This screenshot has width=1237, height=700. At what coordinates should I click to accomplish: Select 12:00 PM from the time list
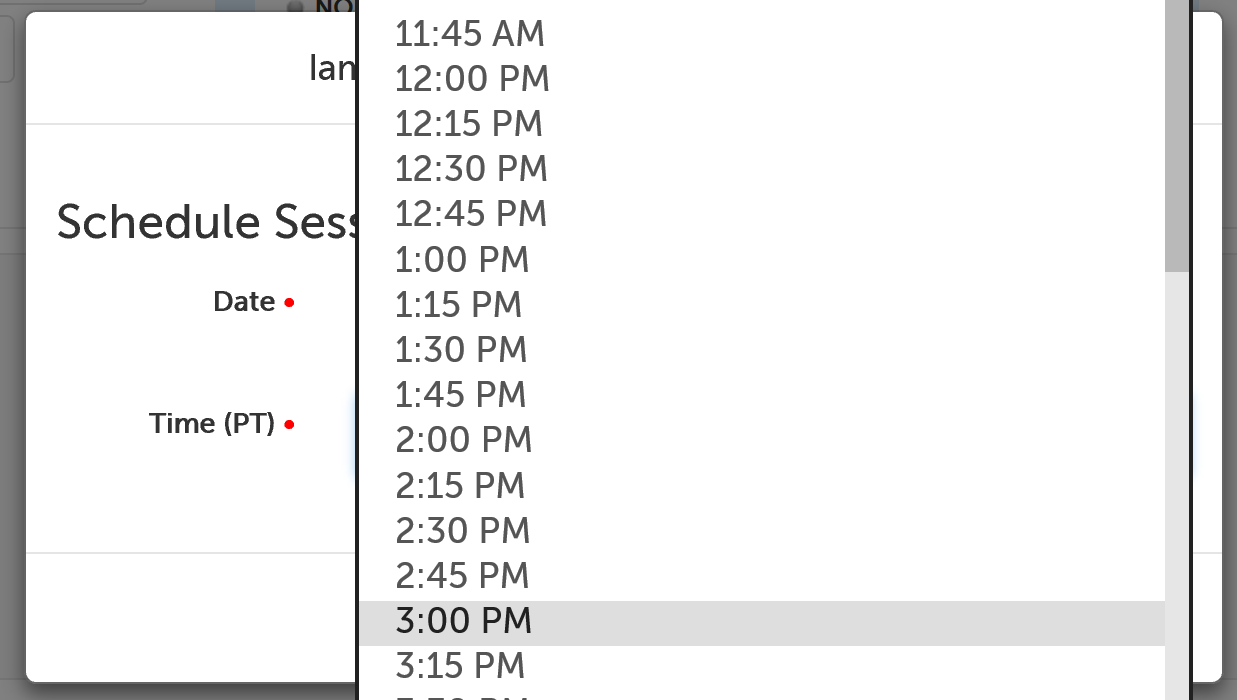tap(472, 78)
